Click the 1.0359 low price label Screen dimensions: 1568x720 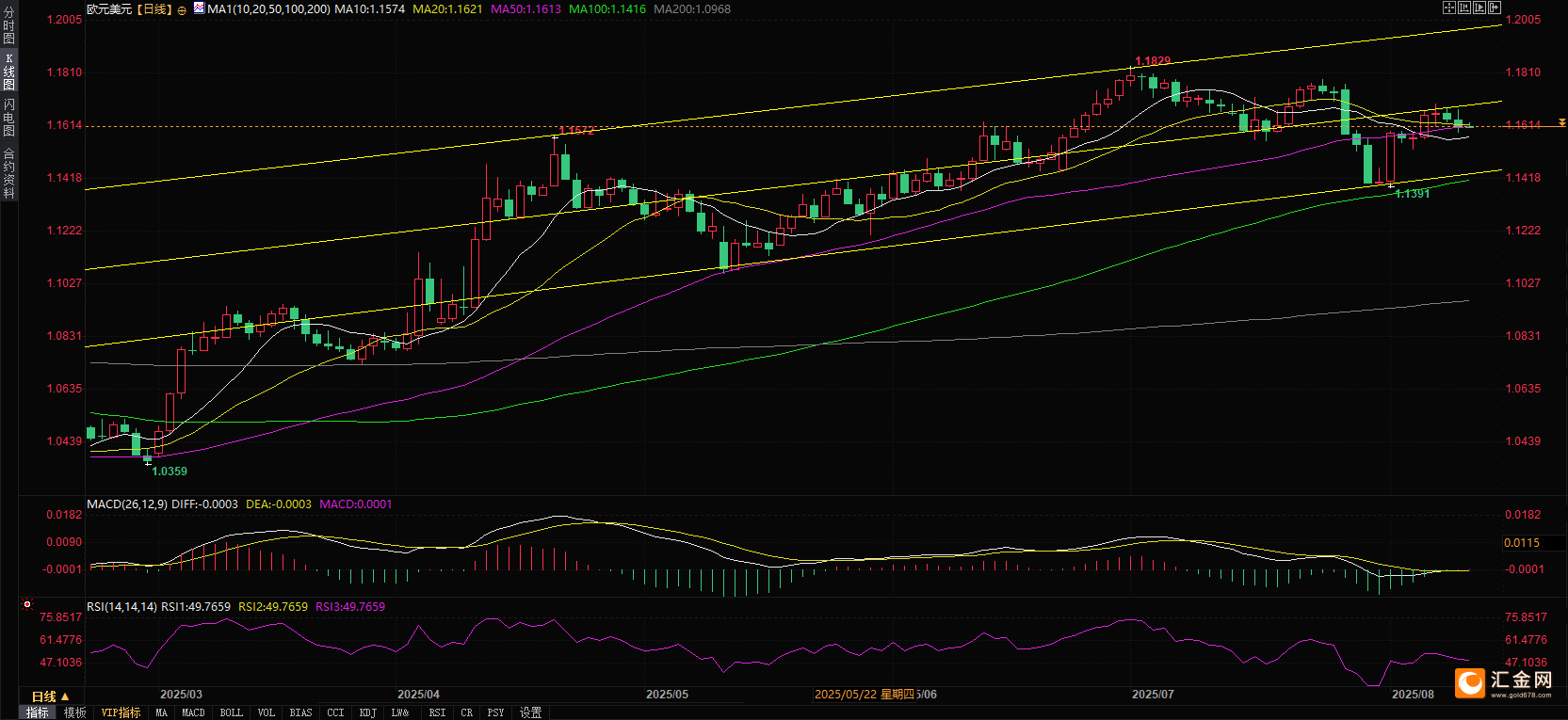pos(170,472)
